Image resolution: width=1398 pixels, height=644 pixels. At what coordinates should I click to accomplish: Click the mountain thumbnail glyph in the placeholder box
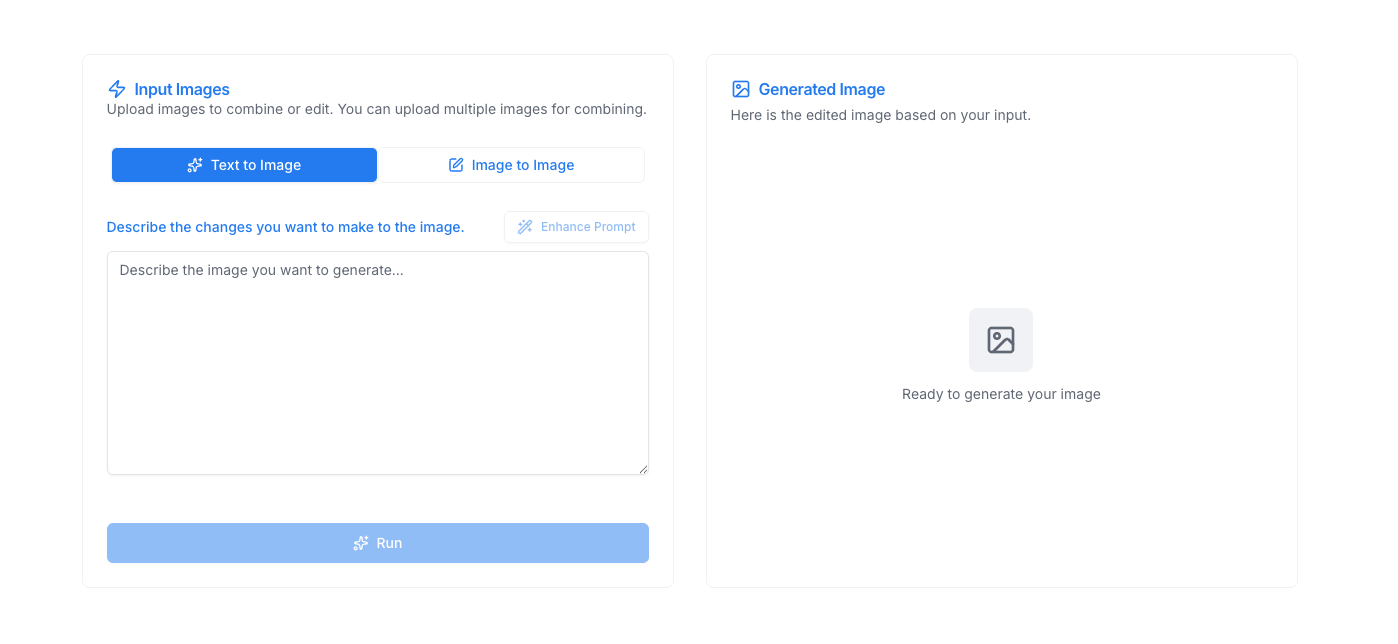point(1000,341)
